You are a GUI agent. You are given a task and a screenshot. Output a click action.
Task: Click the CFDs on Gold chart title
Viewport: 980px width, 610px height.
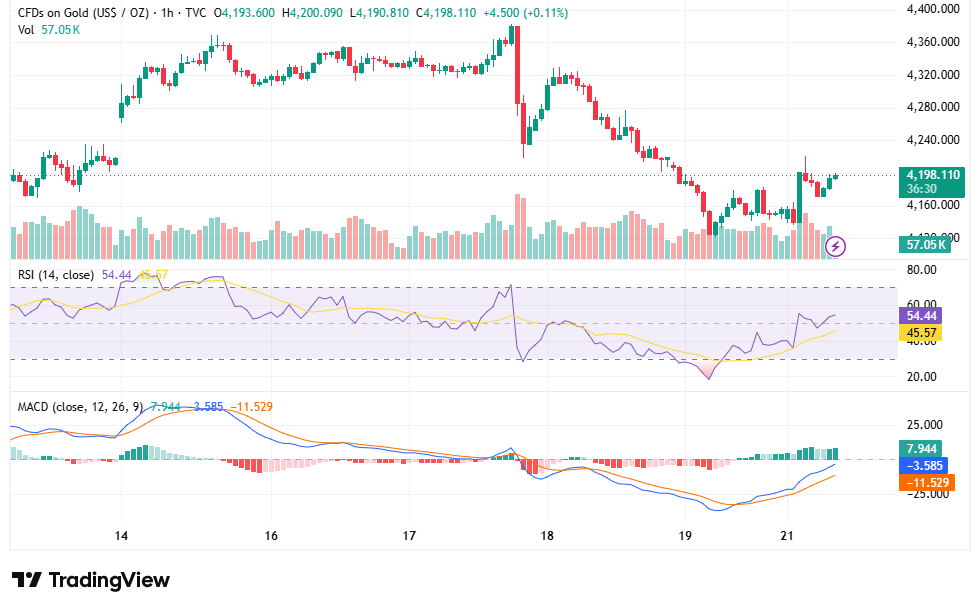point(112,12)
